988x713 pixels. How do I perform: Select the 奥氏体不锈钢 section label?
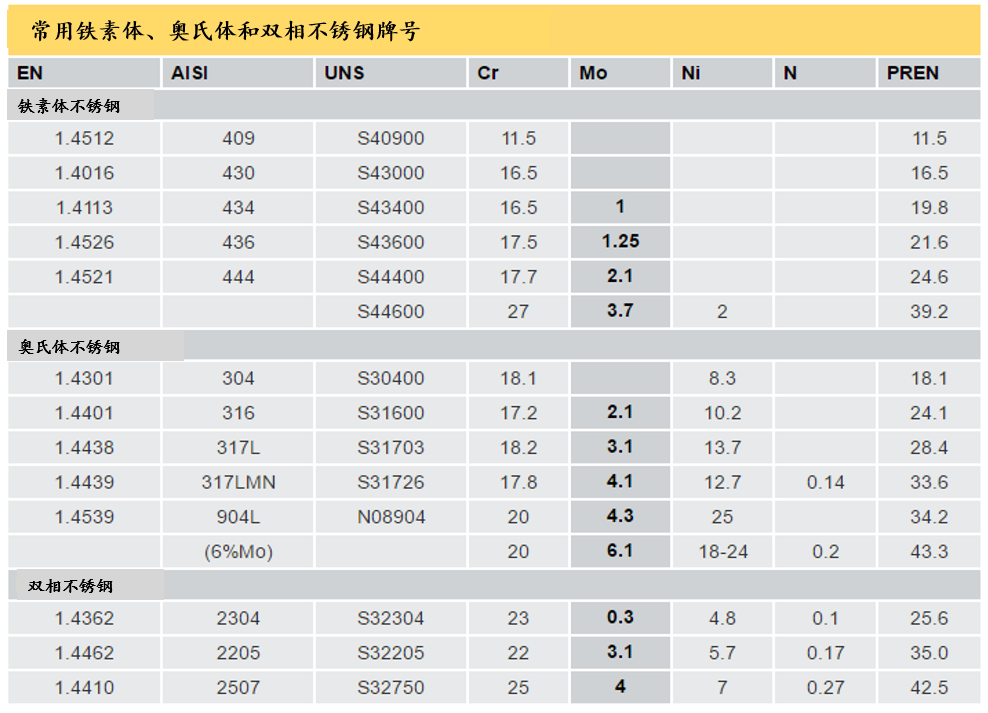pos(69,346)
